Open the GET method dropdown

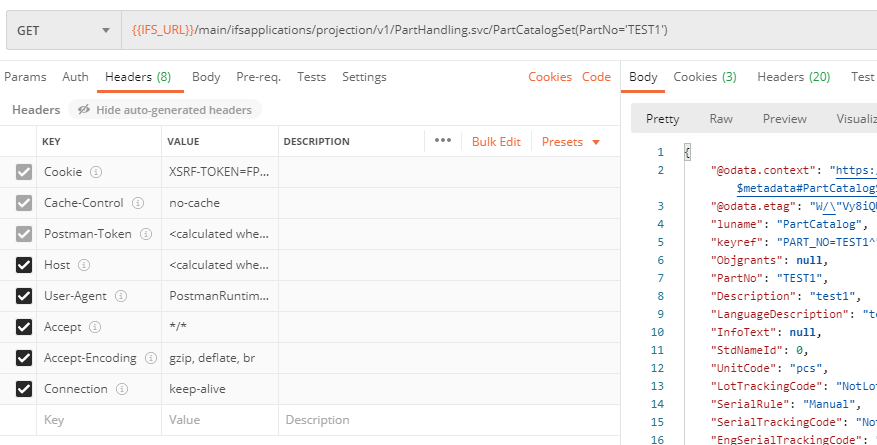click(62, 31)
